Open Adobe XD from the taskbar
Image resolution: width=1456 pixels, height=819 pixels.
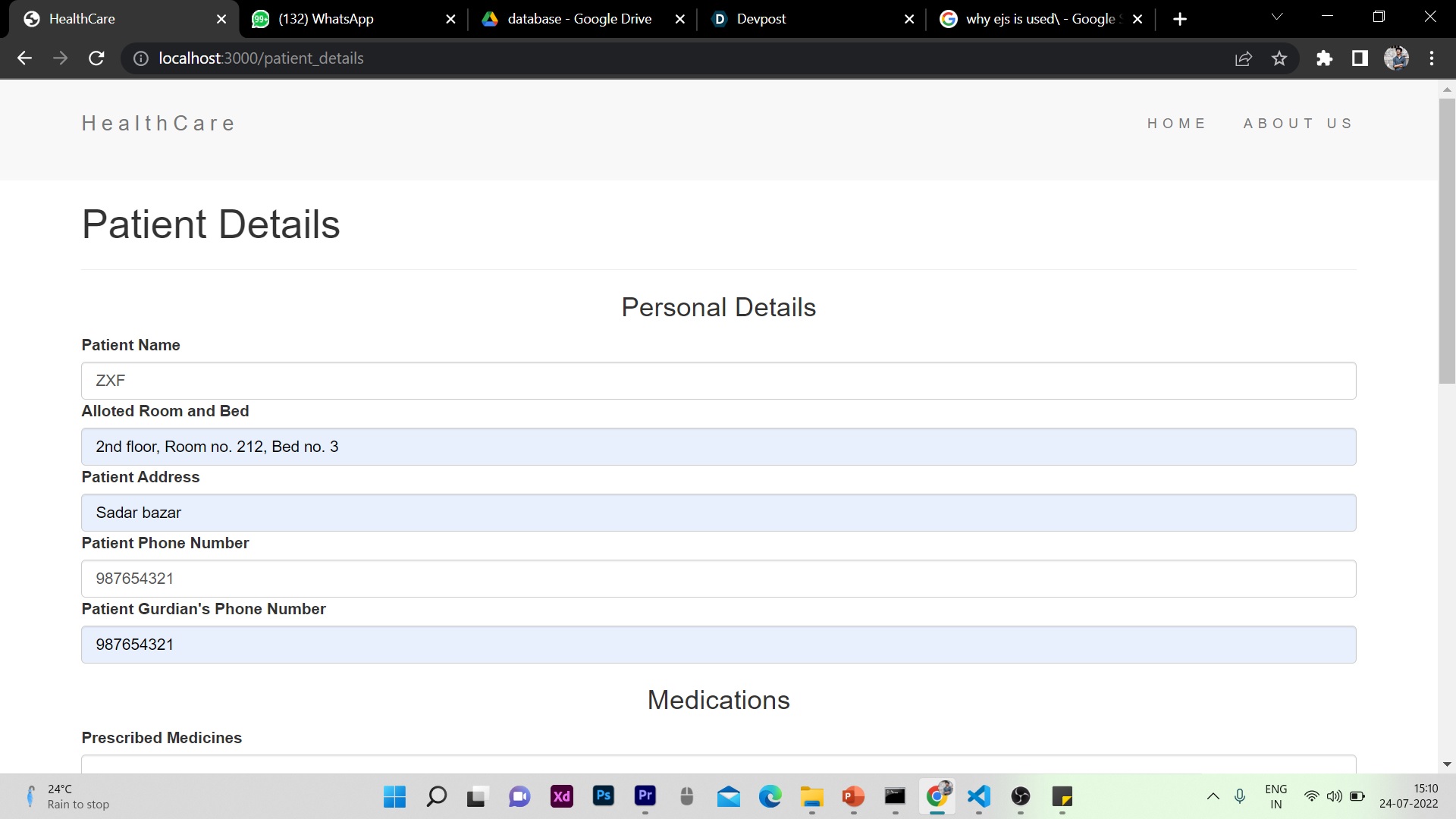click(x=561, y=796)
